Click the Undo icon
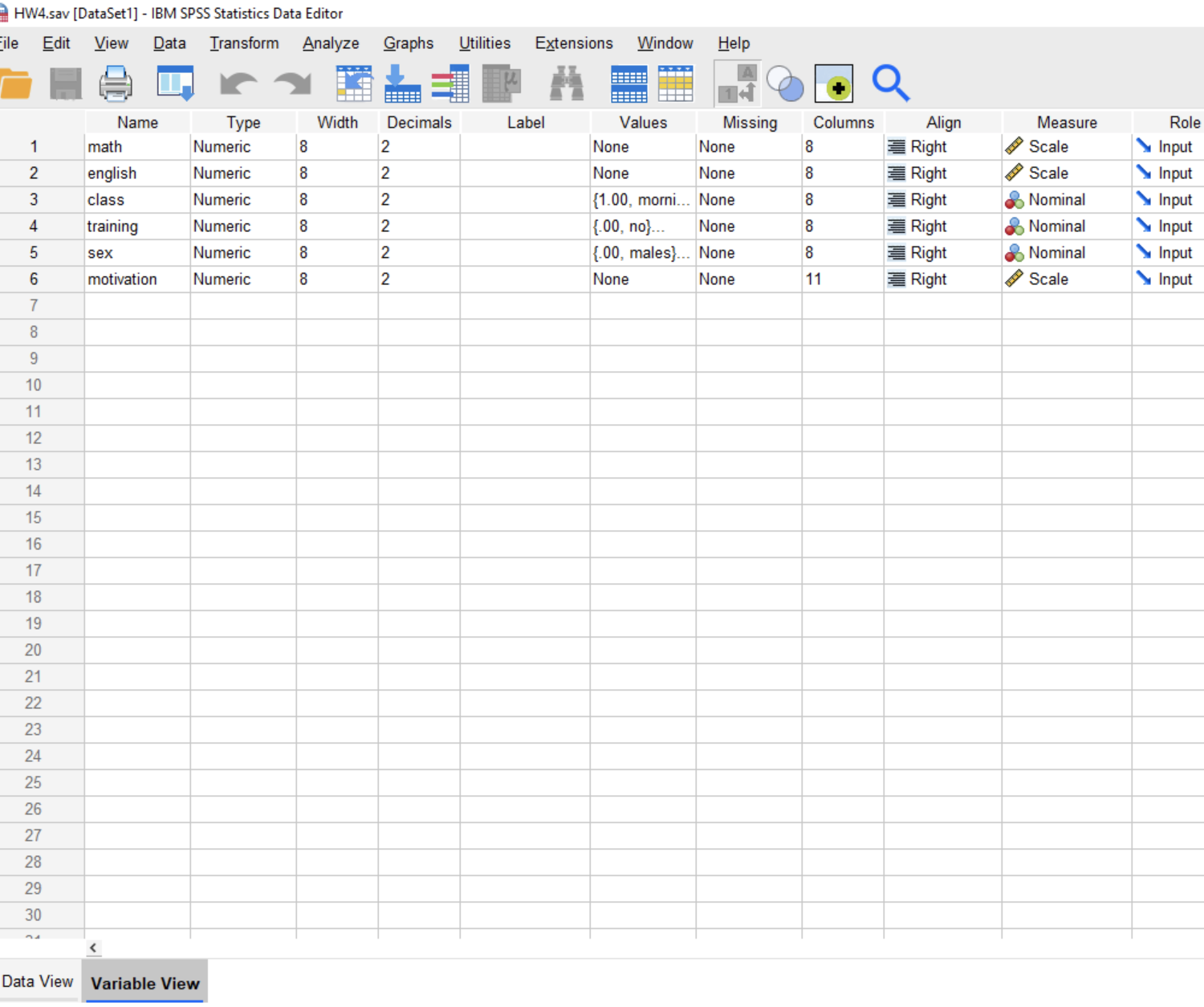This screenshot has height=1007, width=1204. click(x=237, y=83)
